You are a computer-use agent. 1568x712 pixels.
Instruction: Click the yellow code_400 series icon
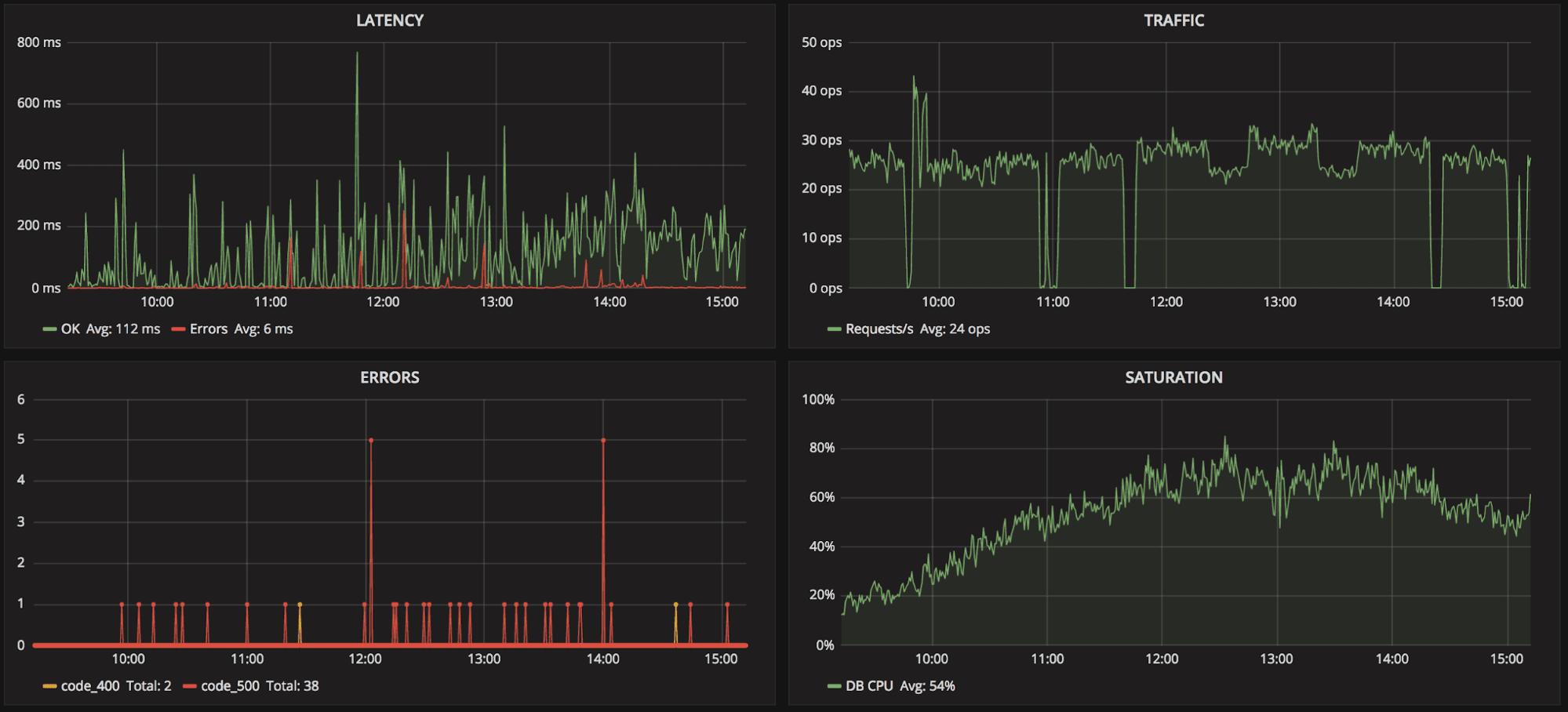click(x=51, y=685)
